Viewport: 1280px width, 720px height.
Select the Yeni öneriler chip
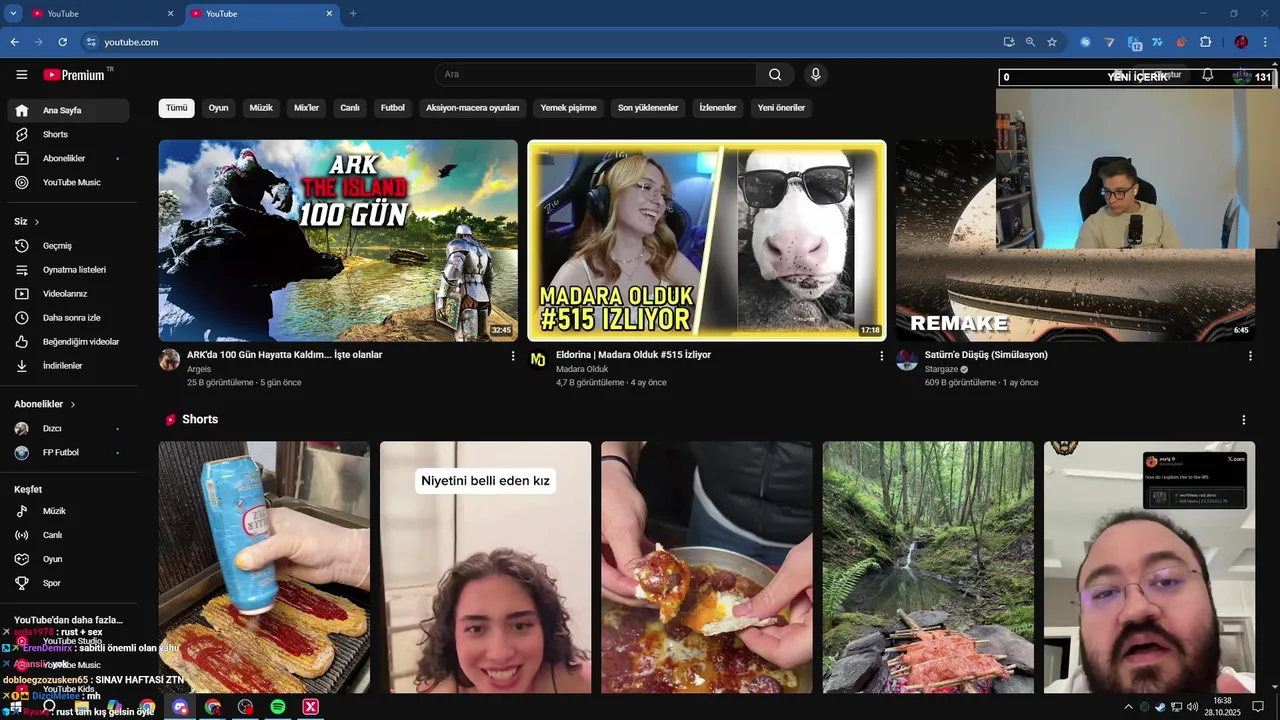point(781,108)
